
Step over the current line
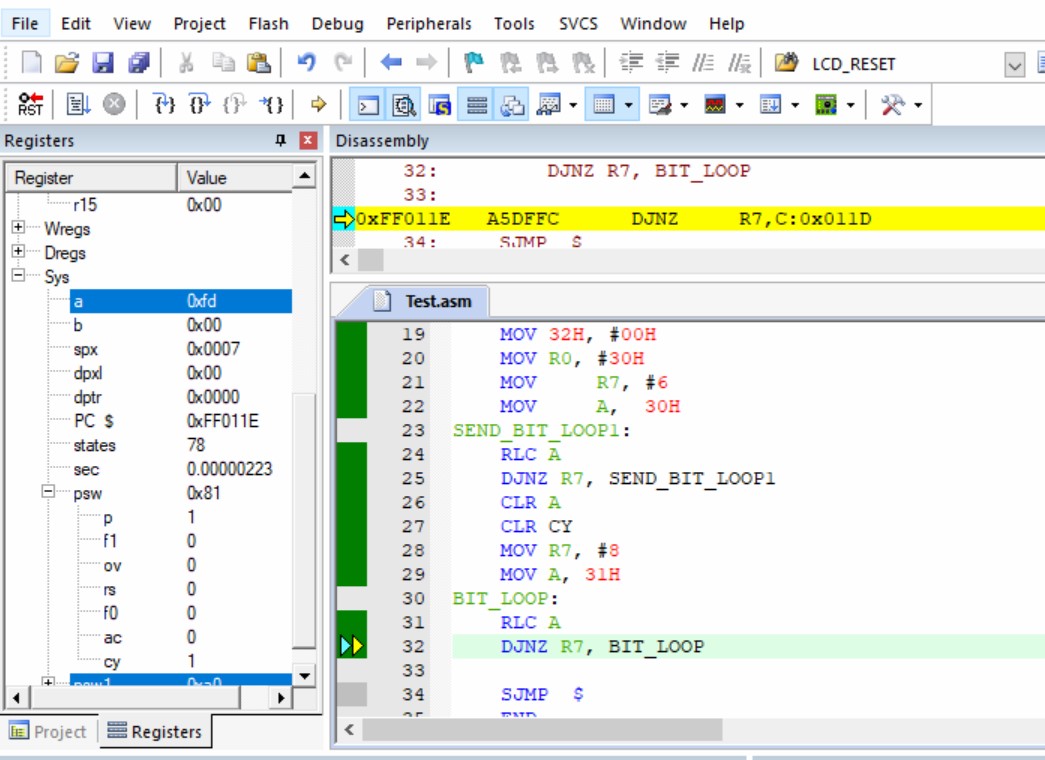tap(200, 104)
